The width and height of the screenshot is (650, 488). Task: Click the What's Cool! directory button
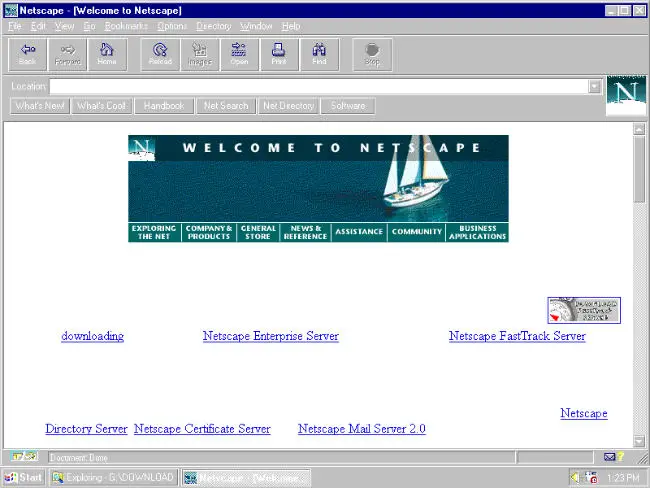click(102, 106)
